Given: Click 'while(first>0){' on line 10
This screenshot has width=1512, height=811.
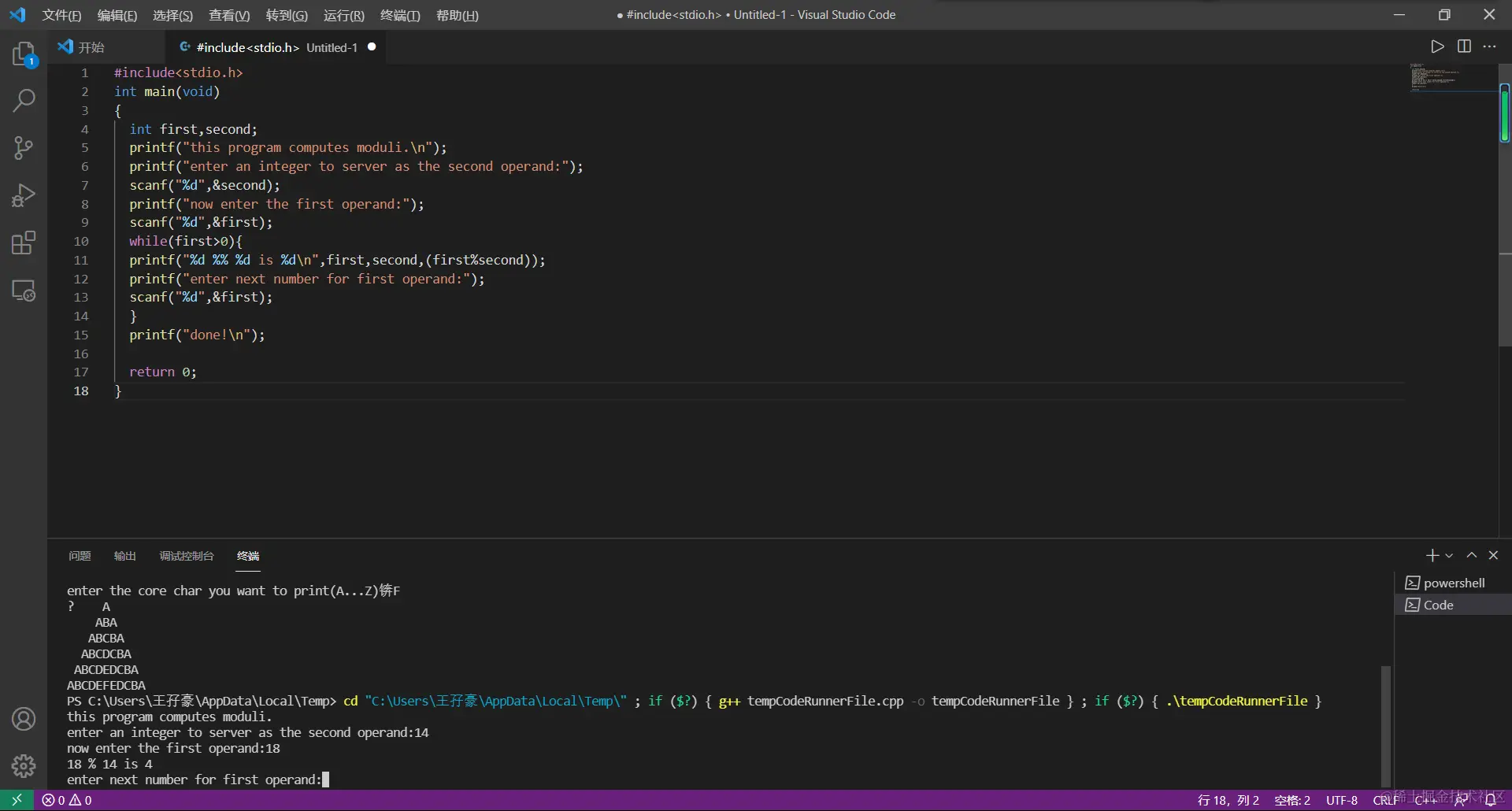Looking at the screenshot, I should pyautogui.click(x=186, y=241).
